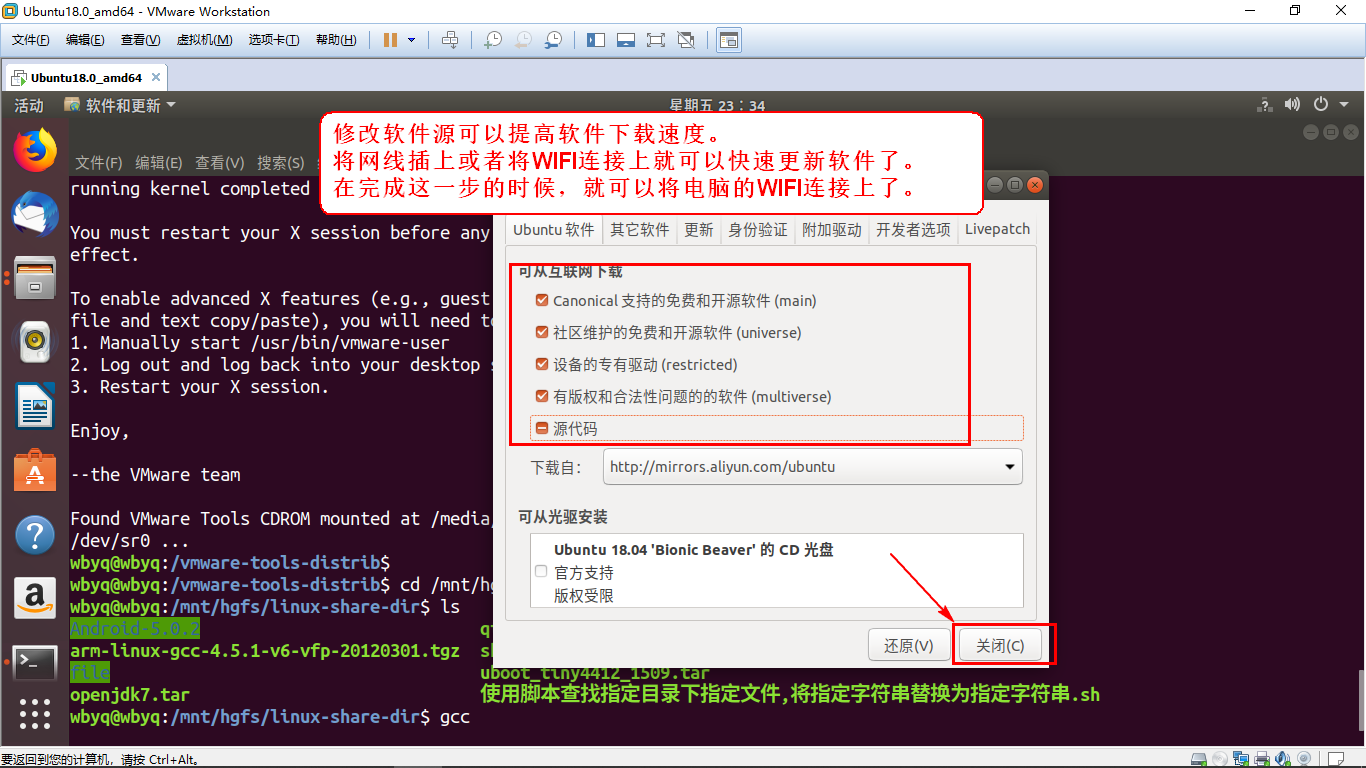
Task: Close the software dialog with its orange X
Action: pos(1035,185)
